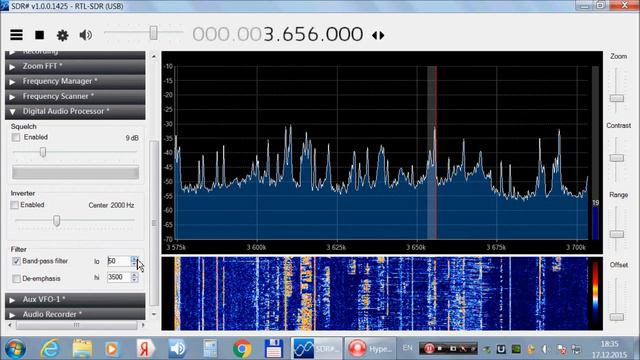The width and height of the screenshot is (640, 360).
Task: Expand the Frequency Manager panel
Action: click(75, 81)
